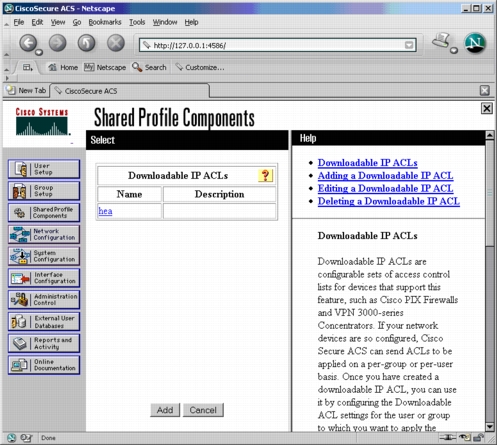Open the System Configuration section
The image size is (499, 447).
tap(44, 257)
